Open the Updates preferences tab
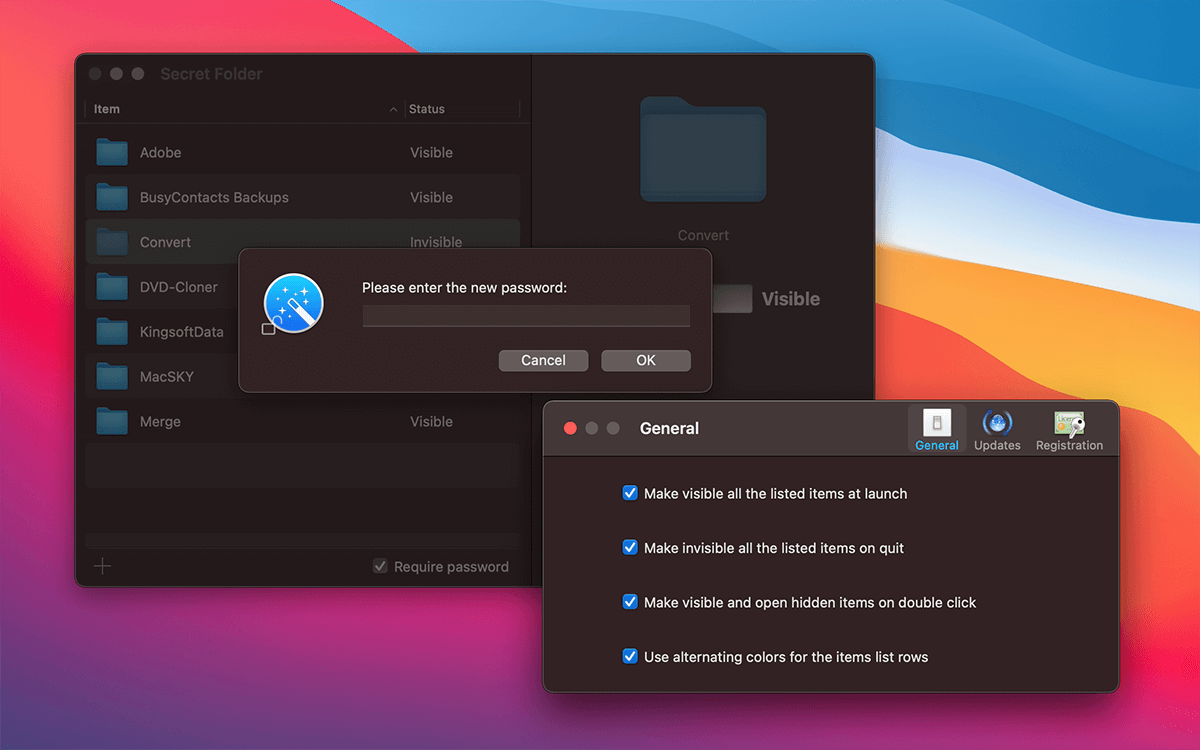1200x750 pixels. tap(997, 429)
